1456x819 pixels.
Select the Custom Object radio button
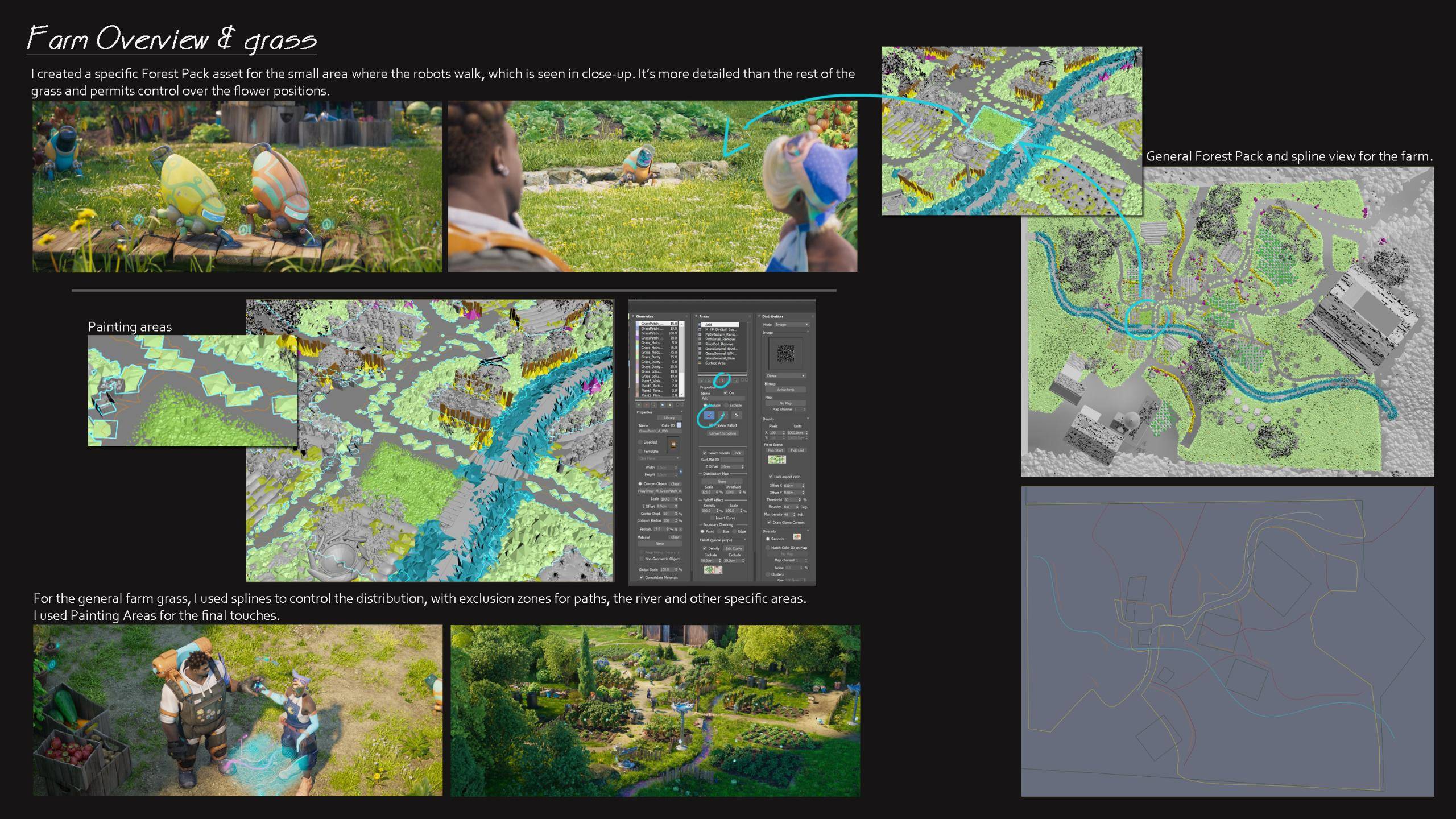(640, 484)
